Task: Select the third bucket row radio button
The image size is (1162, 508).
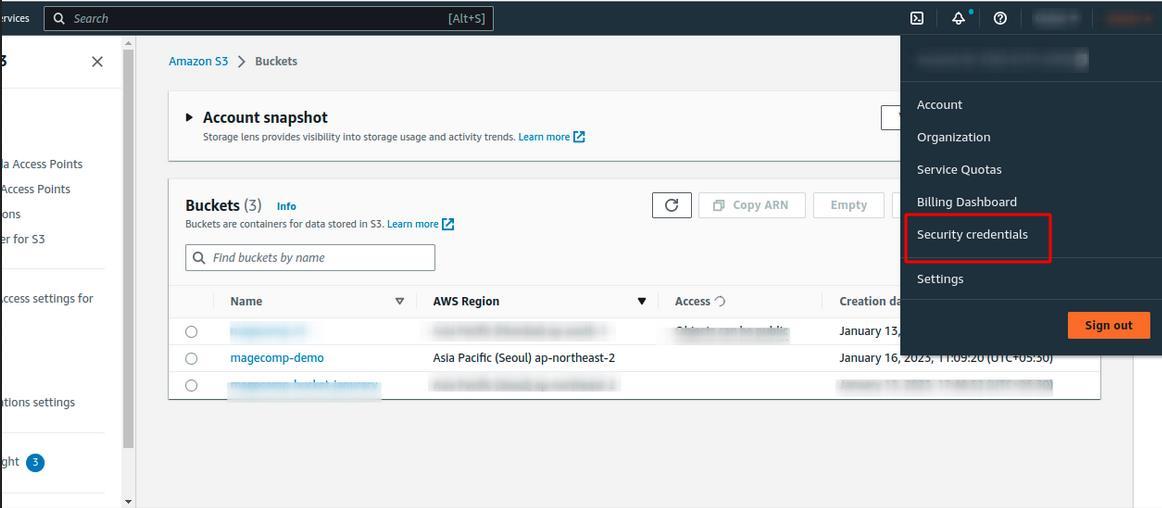Action: 191,386
